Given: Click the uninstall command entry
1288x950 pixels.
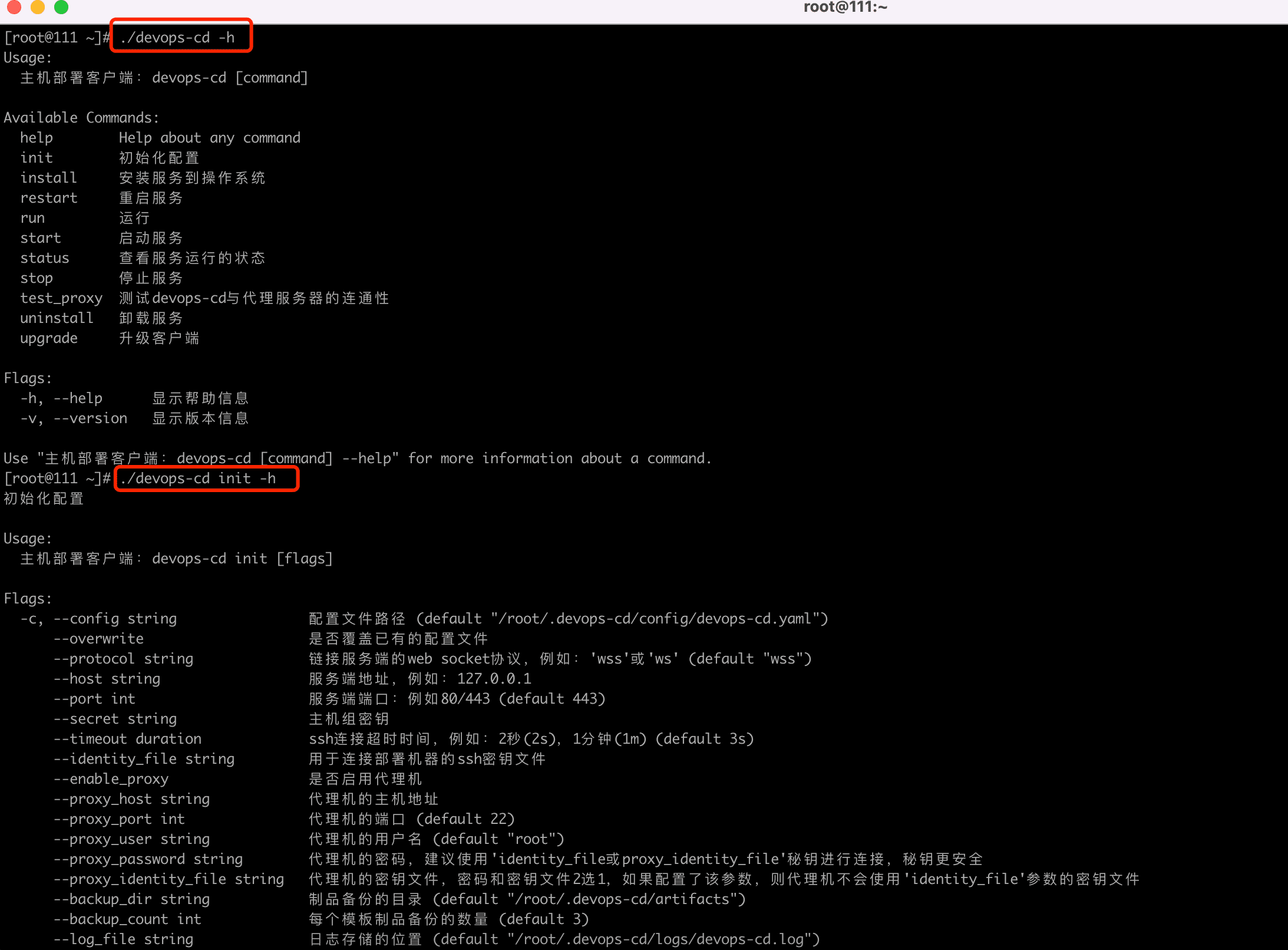Looking at the screenshot, I should point(57,318).
